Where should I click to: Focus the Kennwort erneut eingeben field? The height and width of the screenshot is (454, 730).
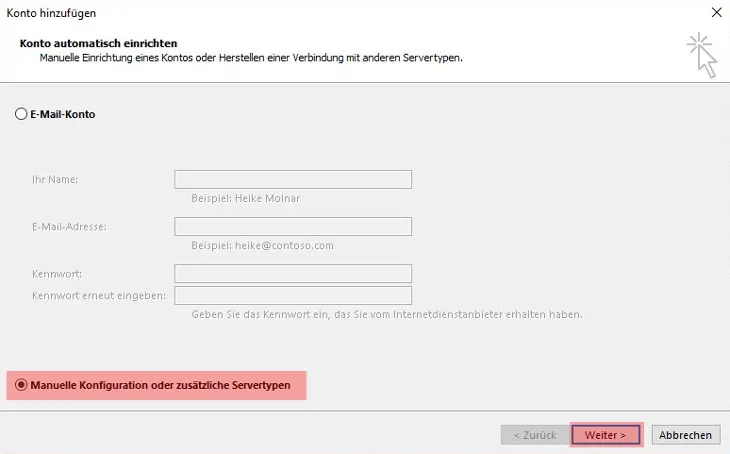click(293, 296)
